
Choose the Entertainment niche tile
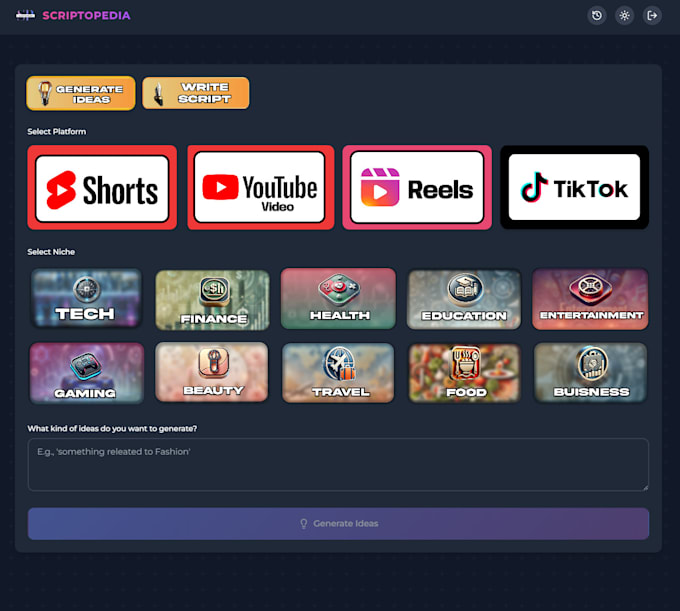590,299
